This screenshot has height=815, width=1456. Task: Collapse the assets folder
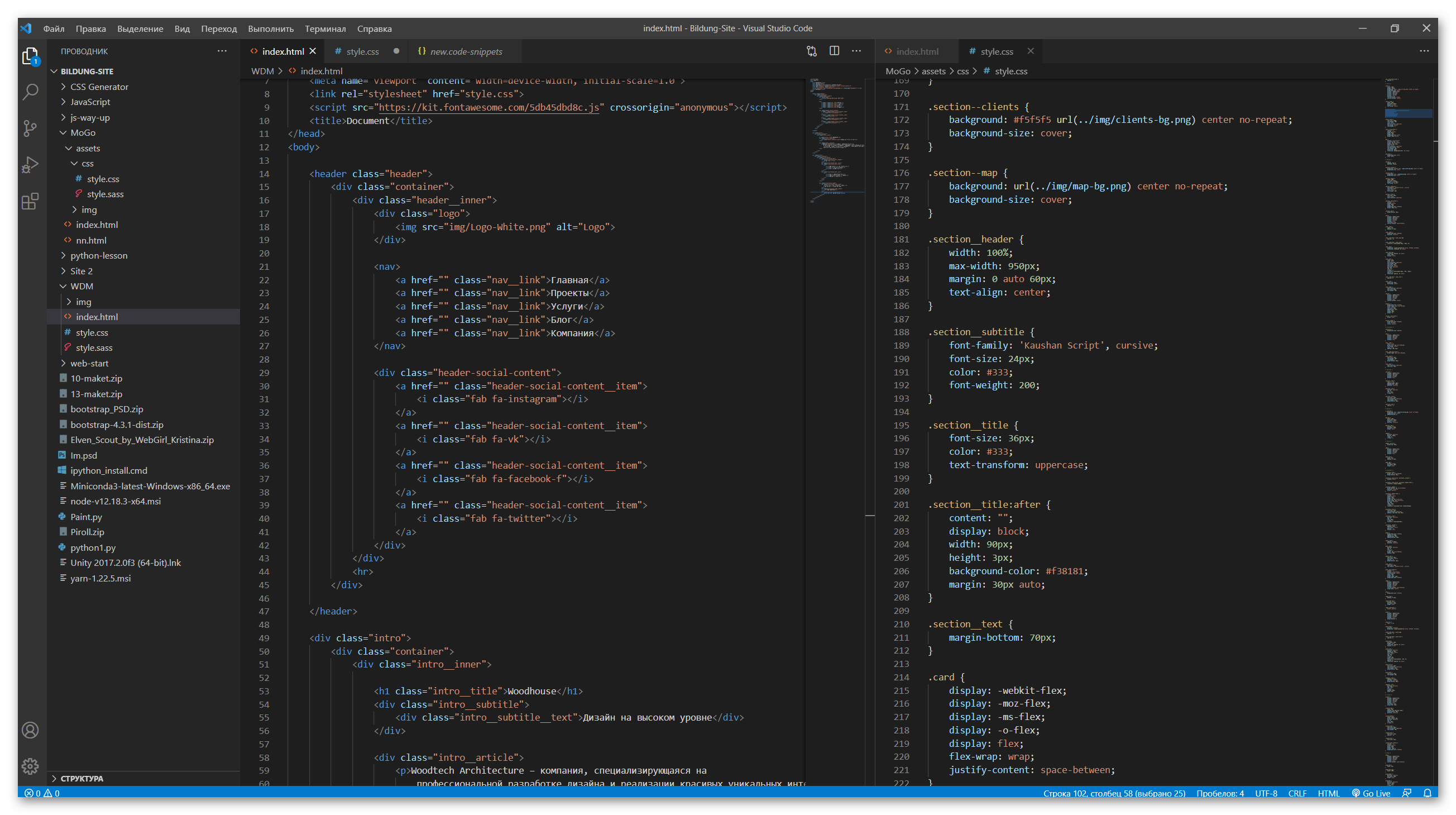(88, 148)
